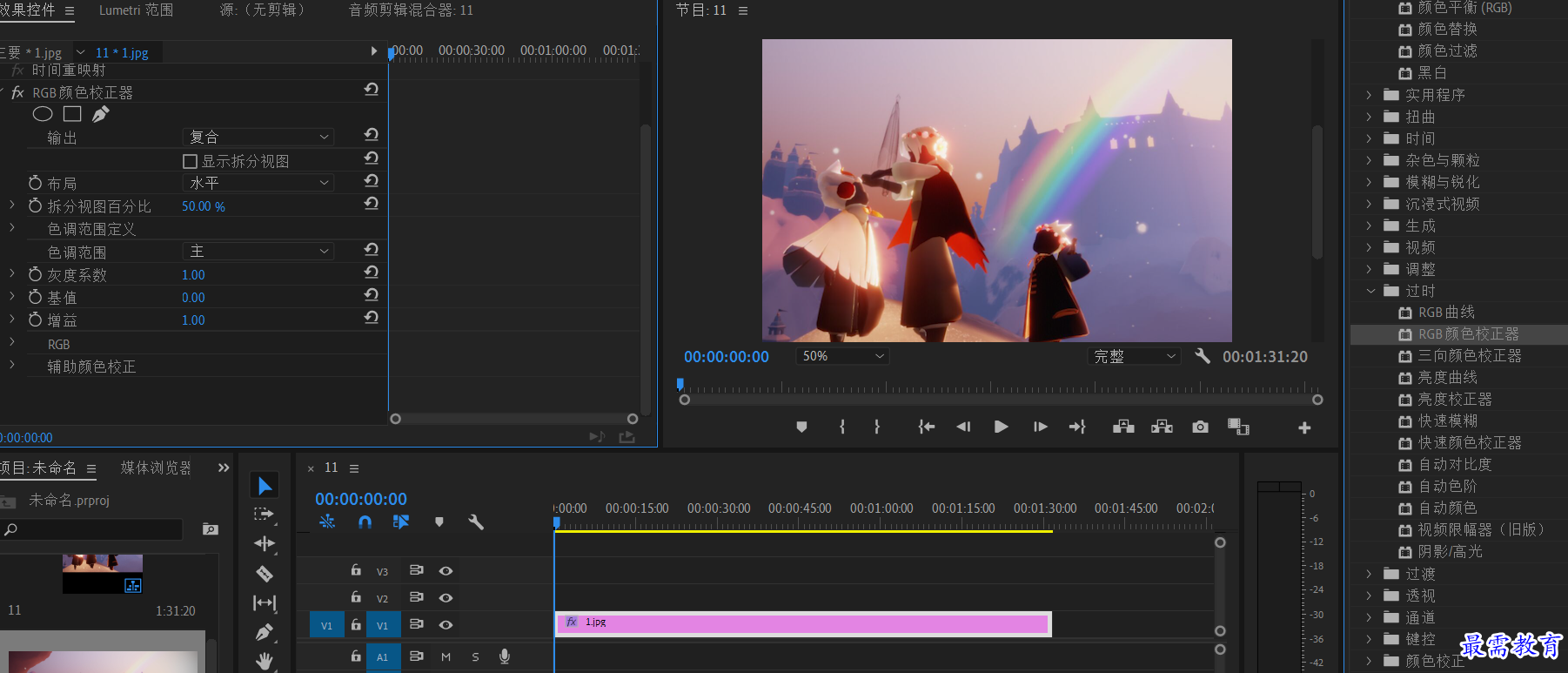This screenshot has width=1568, height=673.
Task: Open timeline display settings wrench
Action: (x=475, y=522)
